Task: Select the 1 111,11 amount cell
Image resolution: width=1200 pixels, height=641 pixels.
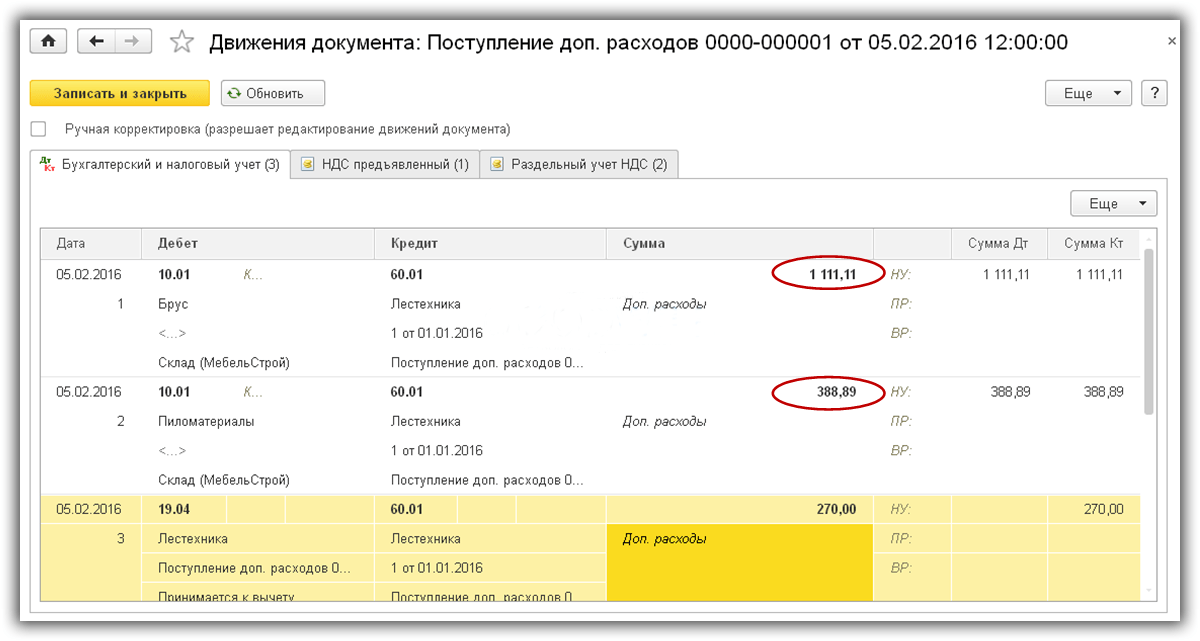Action: click(x=826, y=274)
